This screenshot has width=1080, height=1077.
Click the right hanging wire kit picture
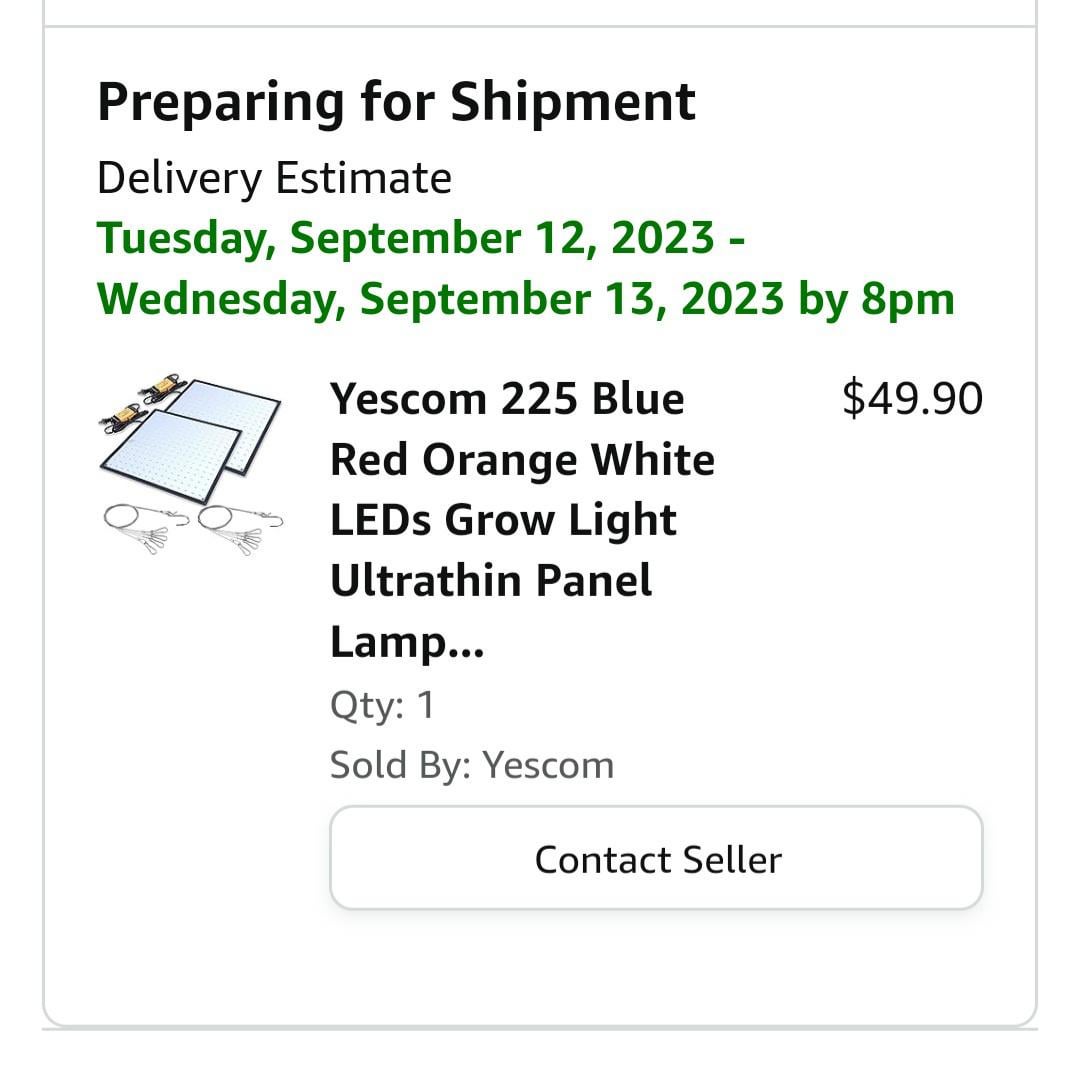coord(240,524)
